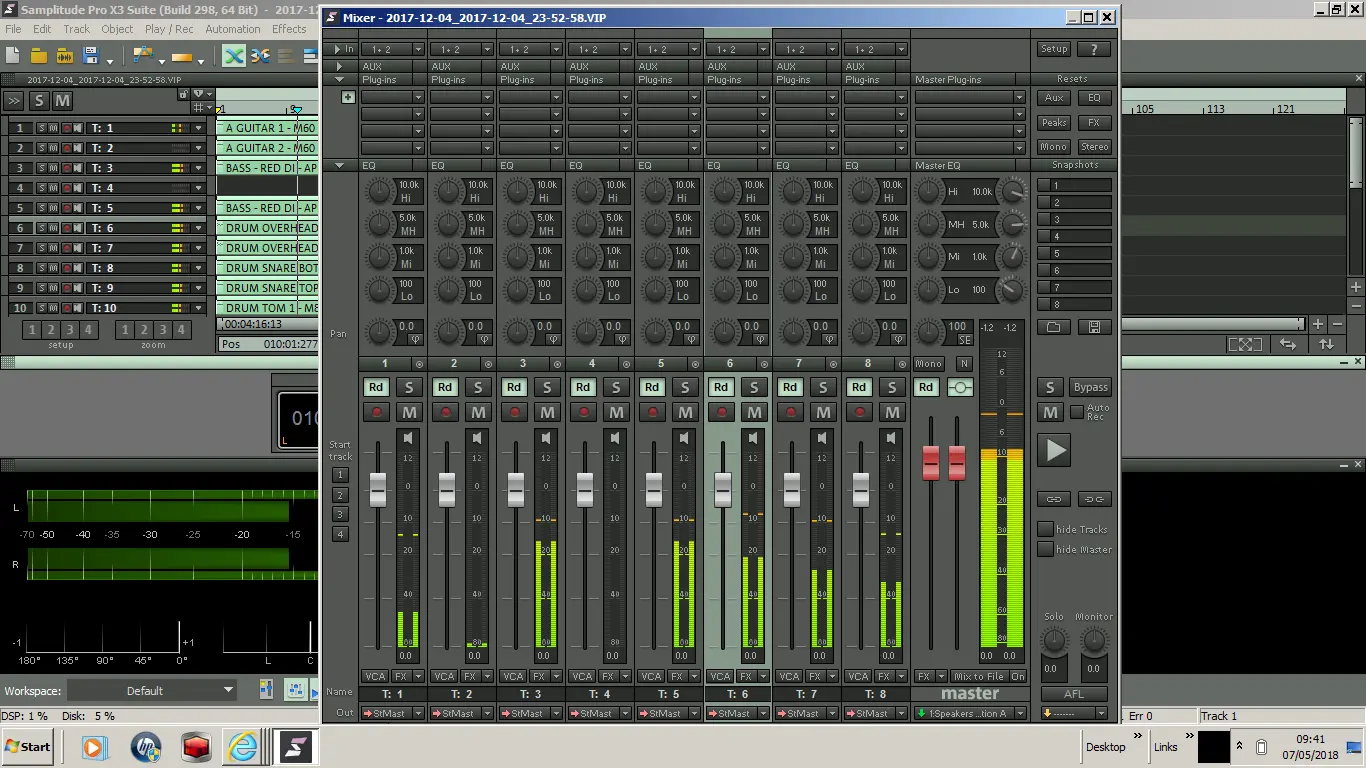1366x768 pixels.
Task: Click the channel 6 volume fader
Action: point(723,490)
